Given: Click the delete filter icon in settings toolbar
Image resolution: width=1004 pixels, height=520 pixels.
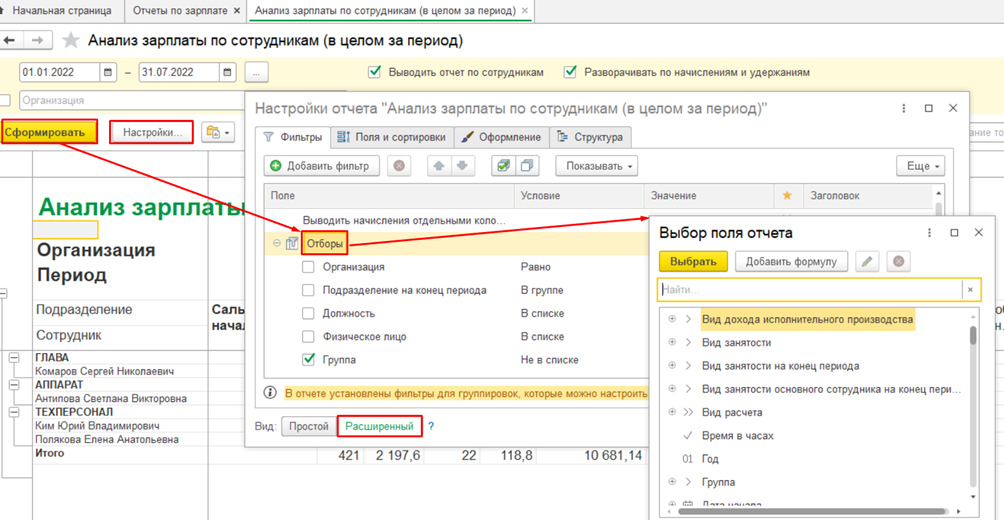Looking at the screenshot, I should [399, 166].
